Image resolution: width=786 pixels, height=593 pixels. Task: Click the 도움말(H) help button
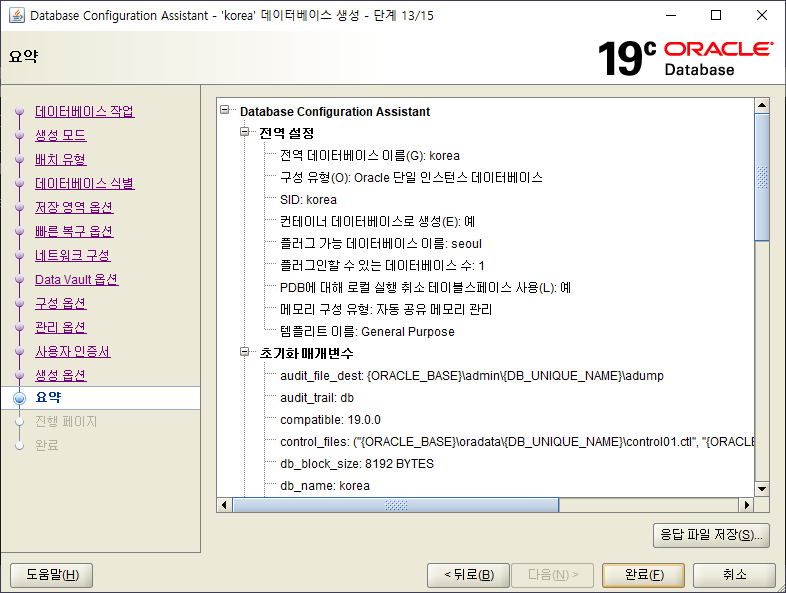click(x=52, y=574)
